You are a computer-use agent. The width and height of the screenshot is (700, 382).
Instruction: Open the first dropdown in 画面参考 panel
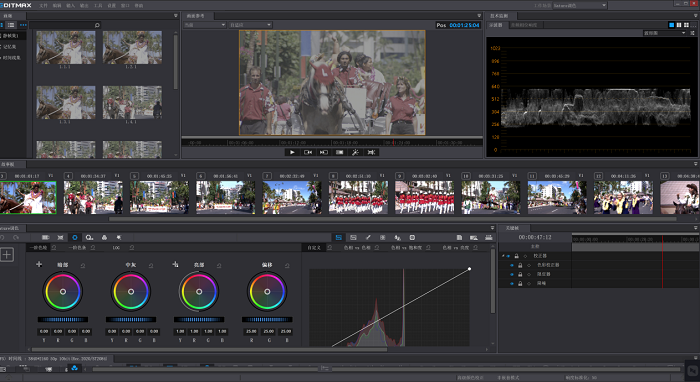204,25
